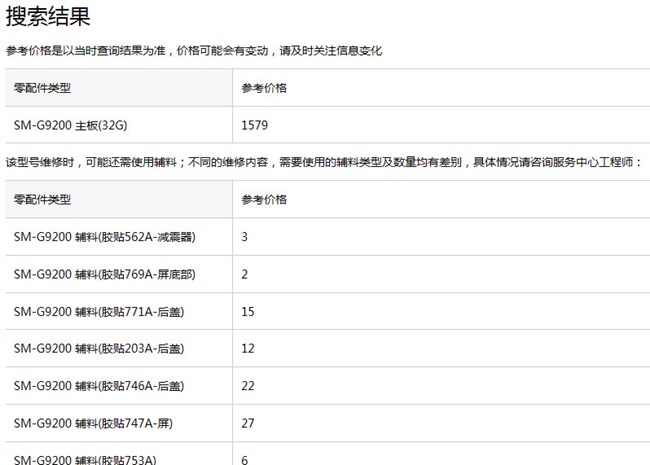Select 参考价格 header in the 辅料 table
650x465 pixels.
[264, 199]
